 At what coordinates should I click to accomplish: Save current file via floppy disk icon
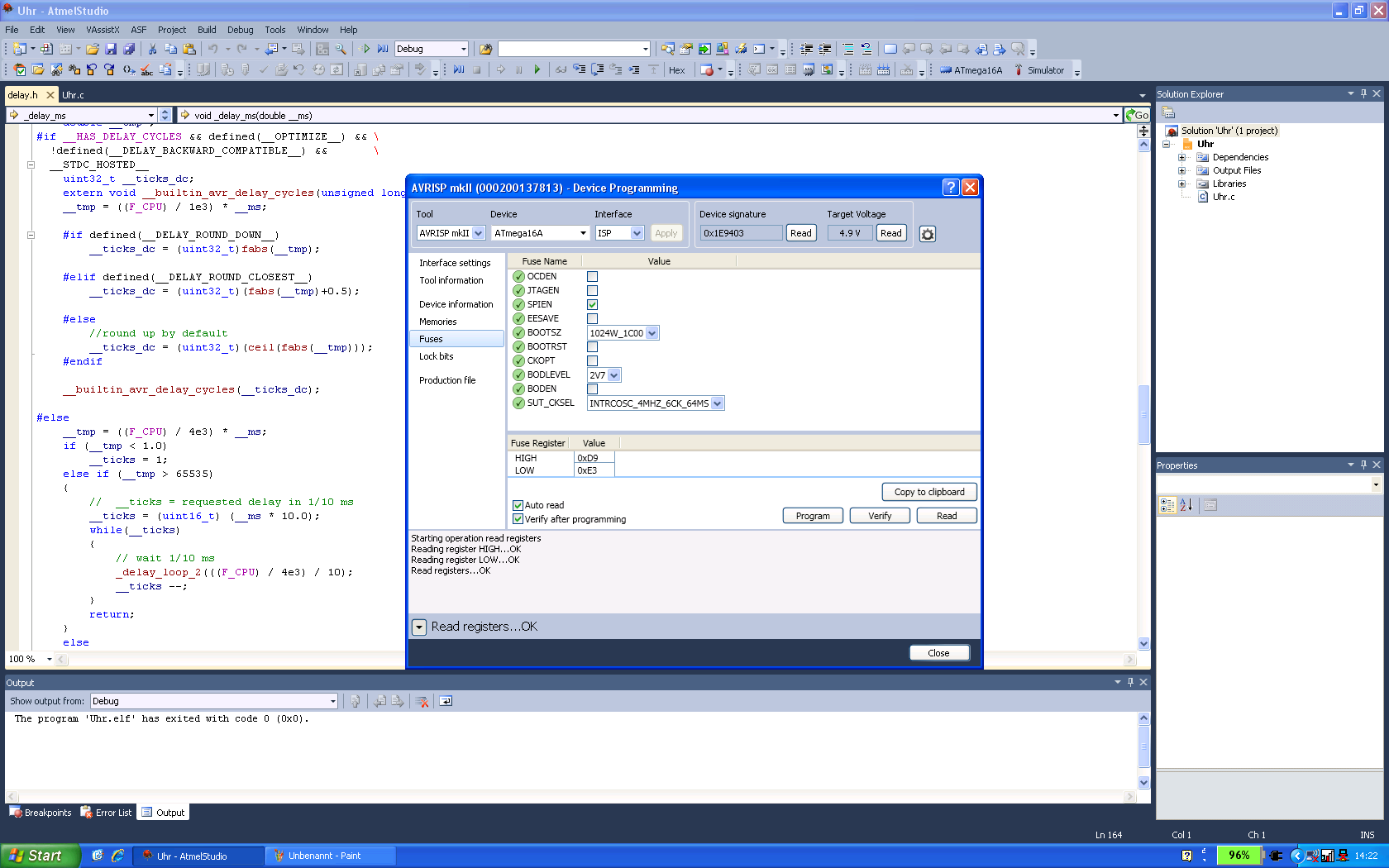111,49
